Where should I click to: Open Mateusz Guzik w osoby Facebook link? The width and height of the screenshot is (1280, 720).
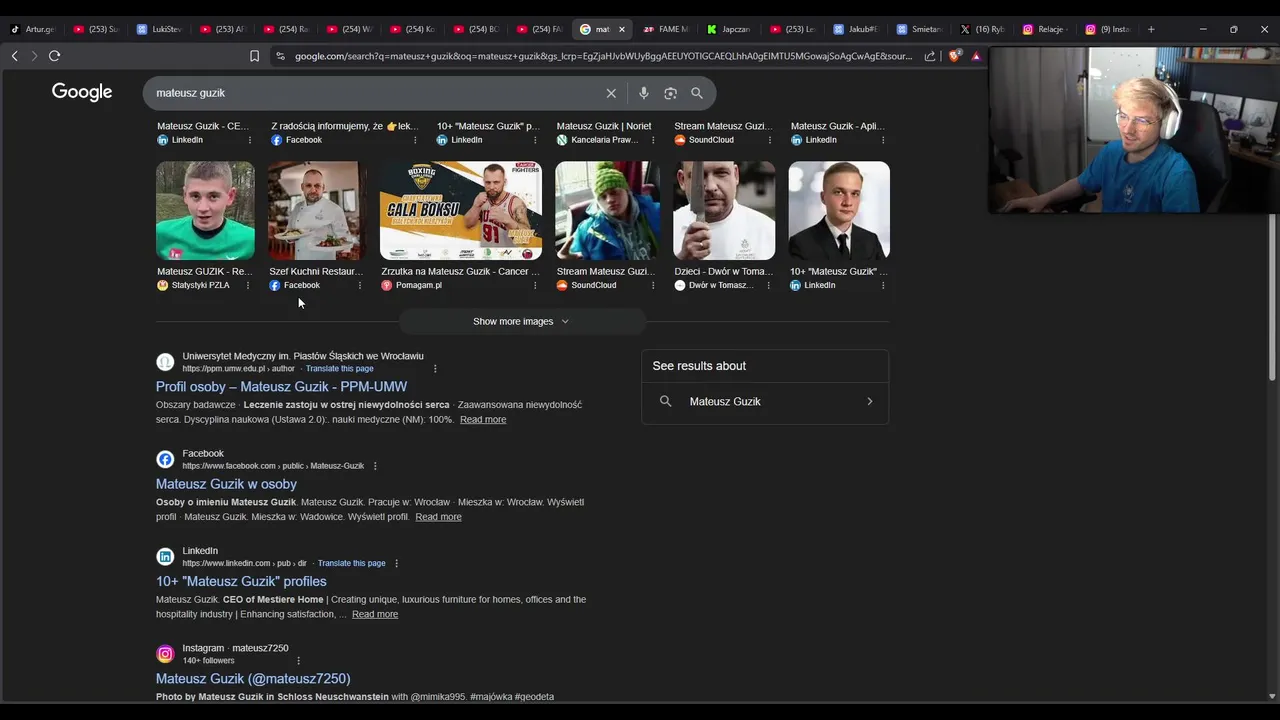coord(226,484)
